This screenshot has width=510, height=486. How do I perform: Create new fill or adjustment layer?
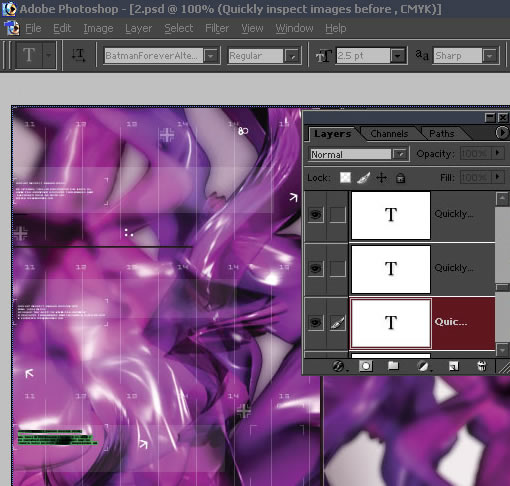point(424,367)
